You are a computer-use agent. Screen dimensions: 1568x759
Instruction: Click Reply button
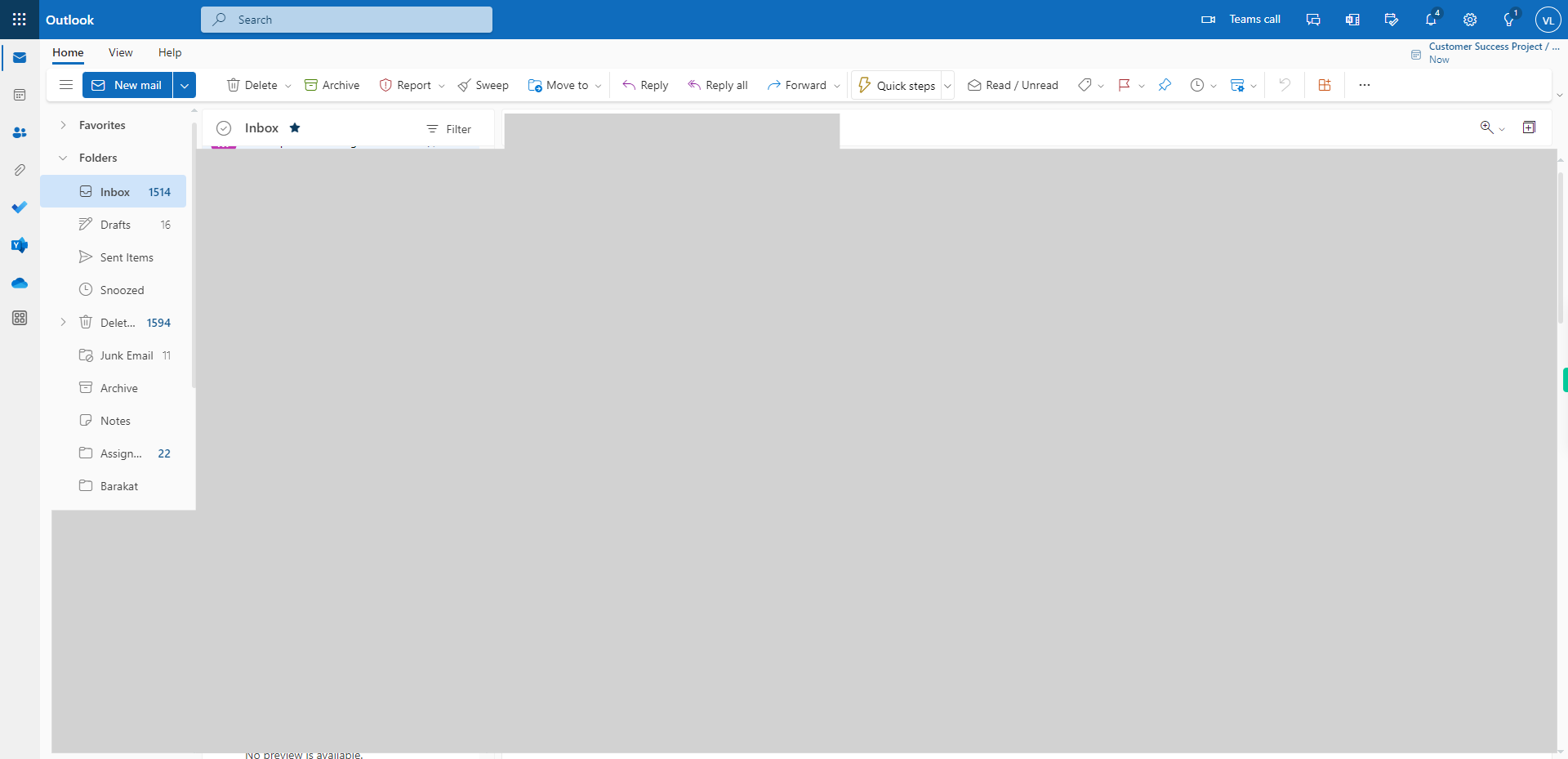pyautogui.click(x=645, y=85)
